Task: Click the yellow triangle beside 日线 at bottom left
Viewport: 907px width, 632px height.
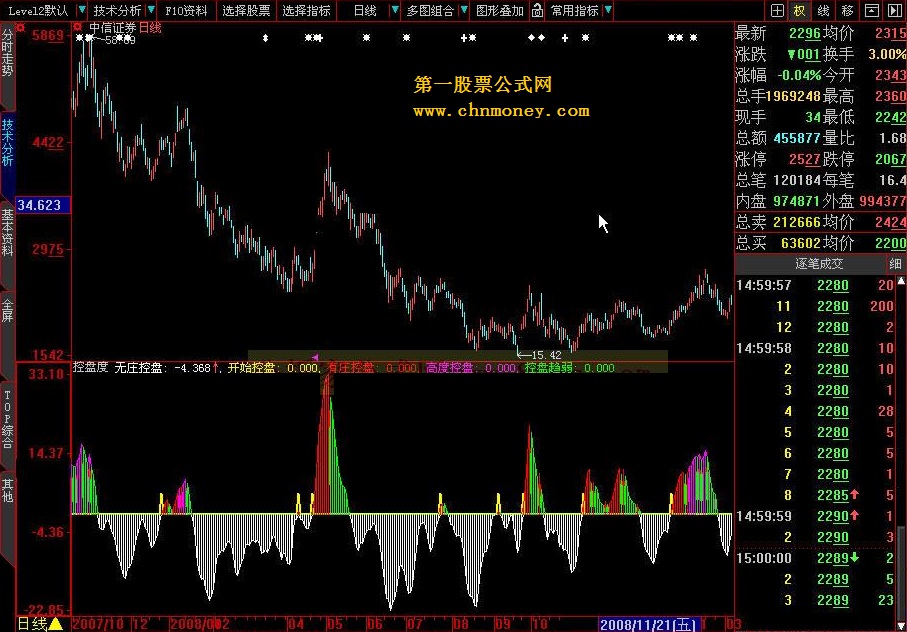Action: click(56, 624)
